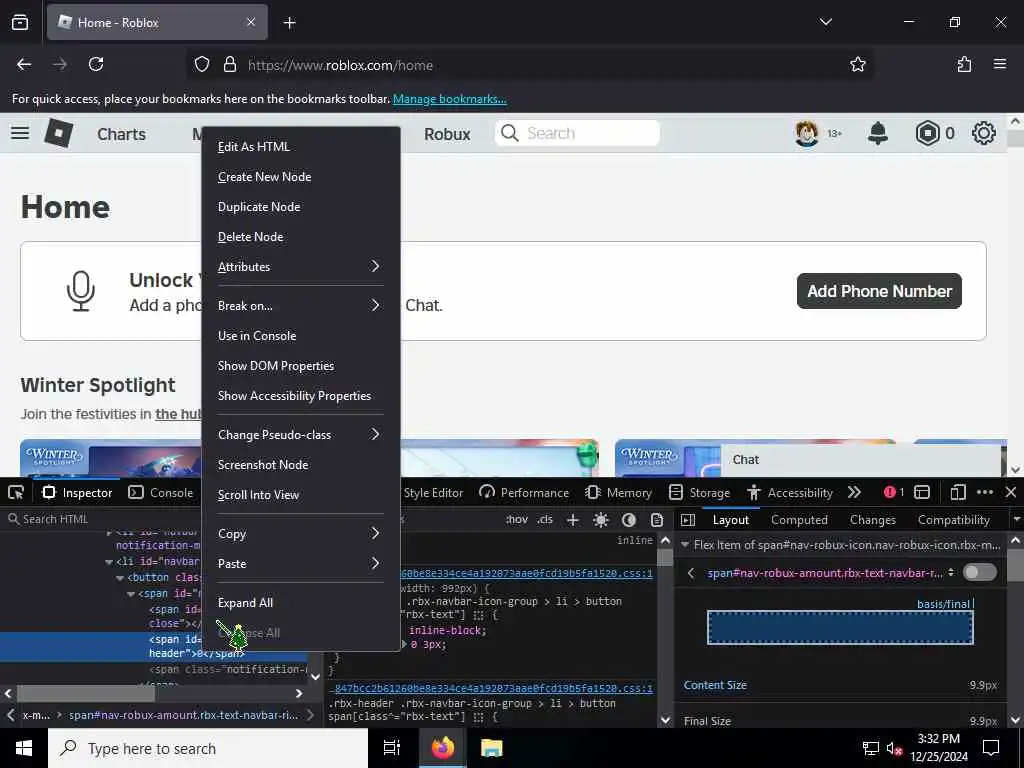Image resolution: width=1024 pixels, height=768 pixels.
Task: Toggle the three-pane inspector sidebar
Action: click(x=688, y=520)
